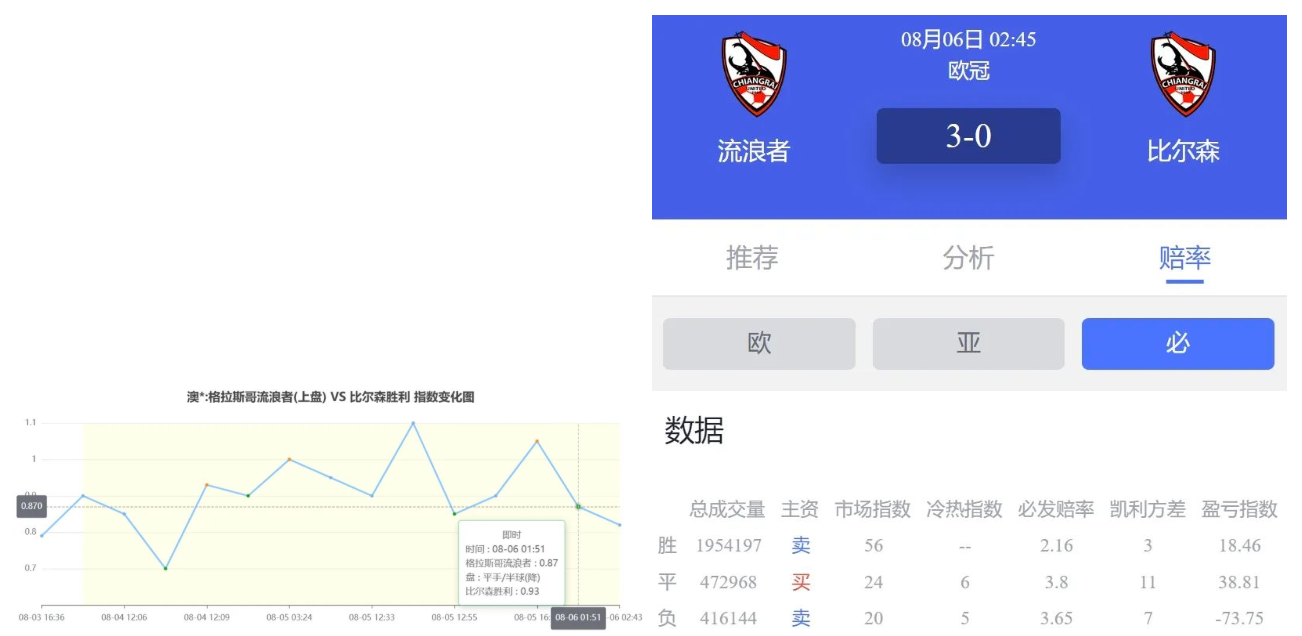Image resolution: width=1302 pixels, height=636 pixels.
Task: Select the 亚 odds type button
Action: (968, 344)
